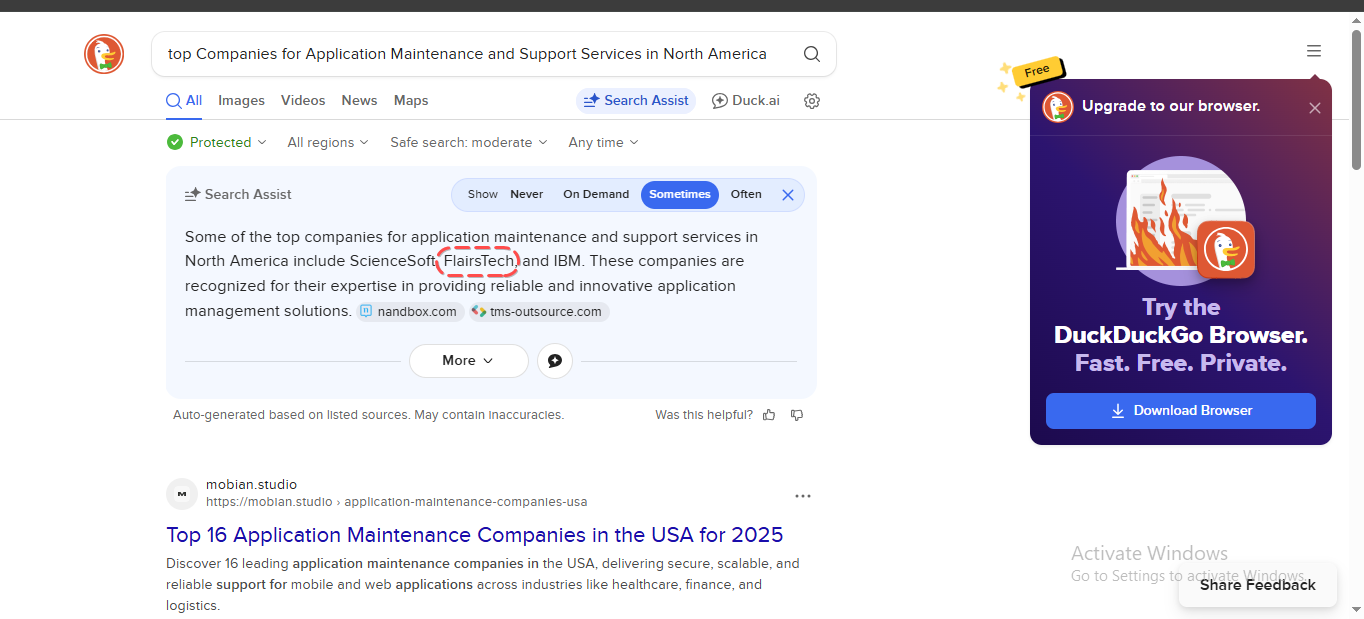
Task: Open Top 16 Application Maintenance Companies result
Action: 475,535
